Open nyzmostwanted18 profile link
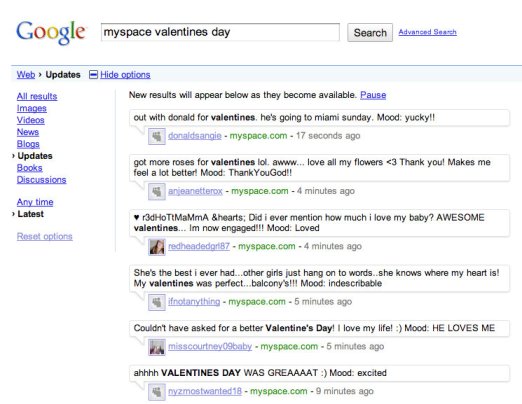This screenshot has height=404, width=522. point(205,391)
